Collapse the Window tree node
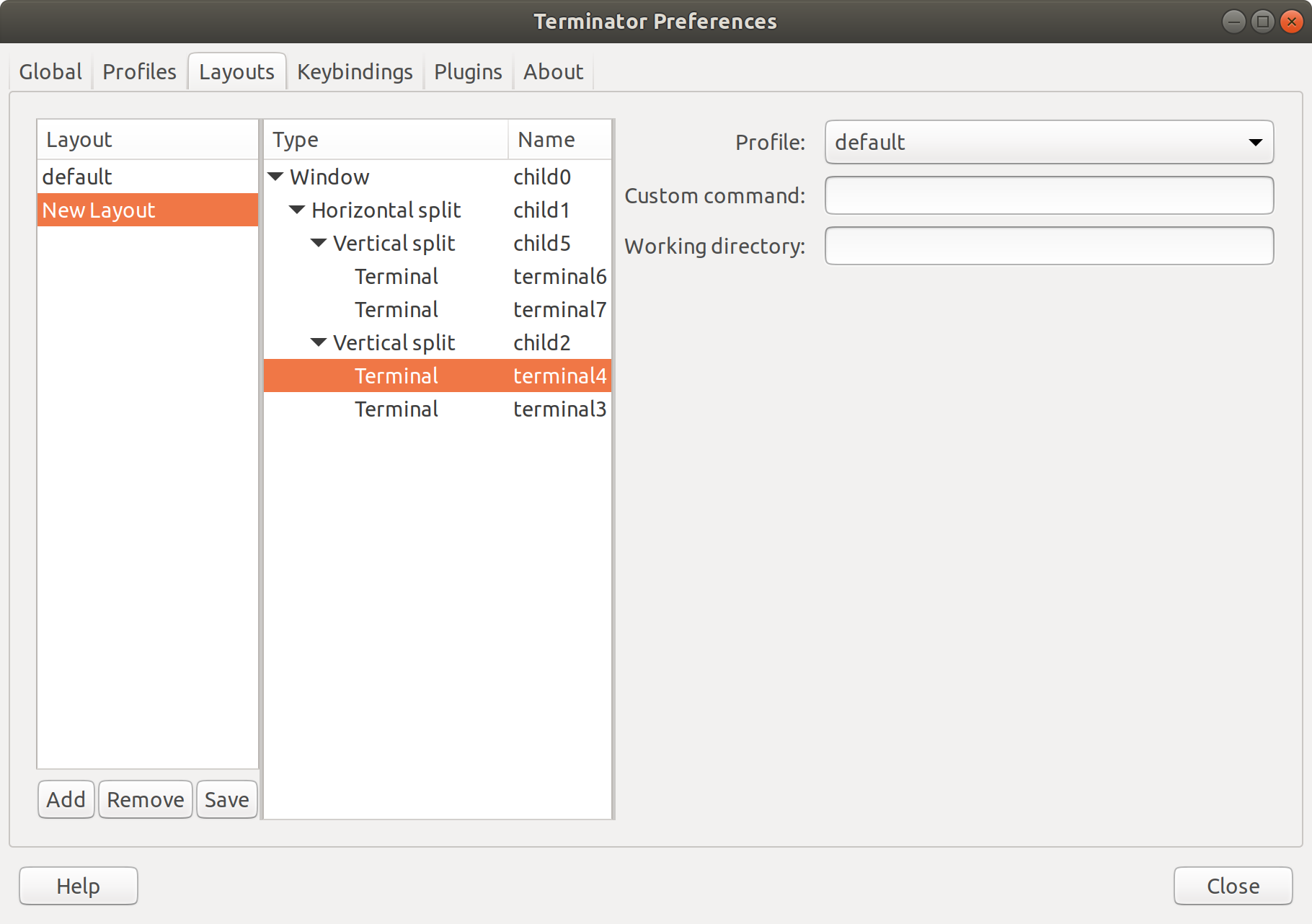This screenshot has width=1312, height=924. (275, 177)
